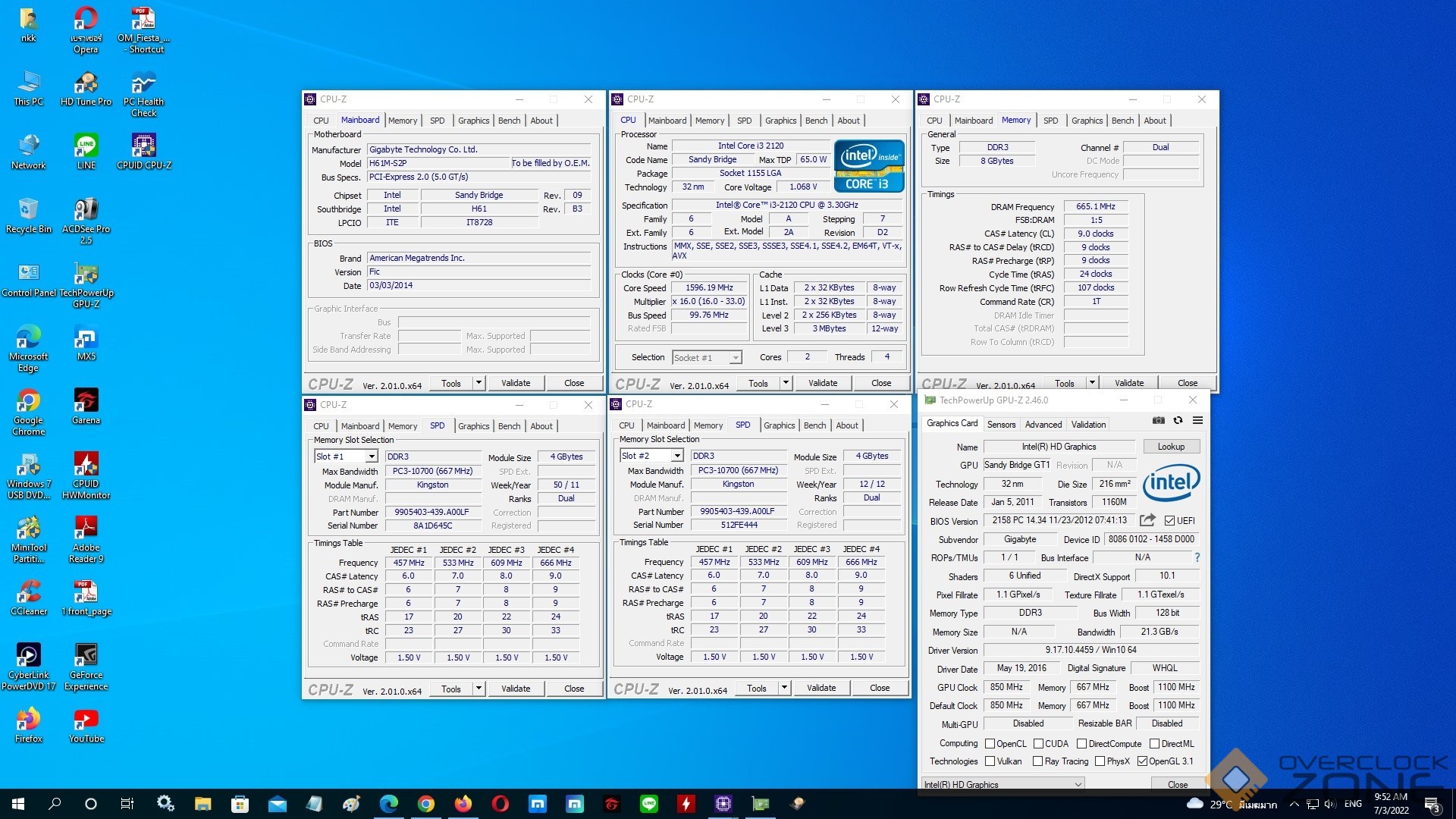The width and height of the screenshot is (1456, 819).
Task: Open the Bench tab in Mainboard CPU-Z window
Action: (x=509, y=121)
